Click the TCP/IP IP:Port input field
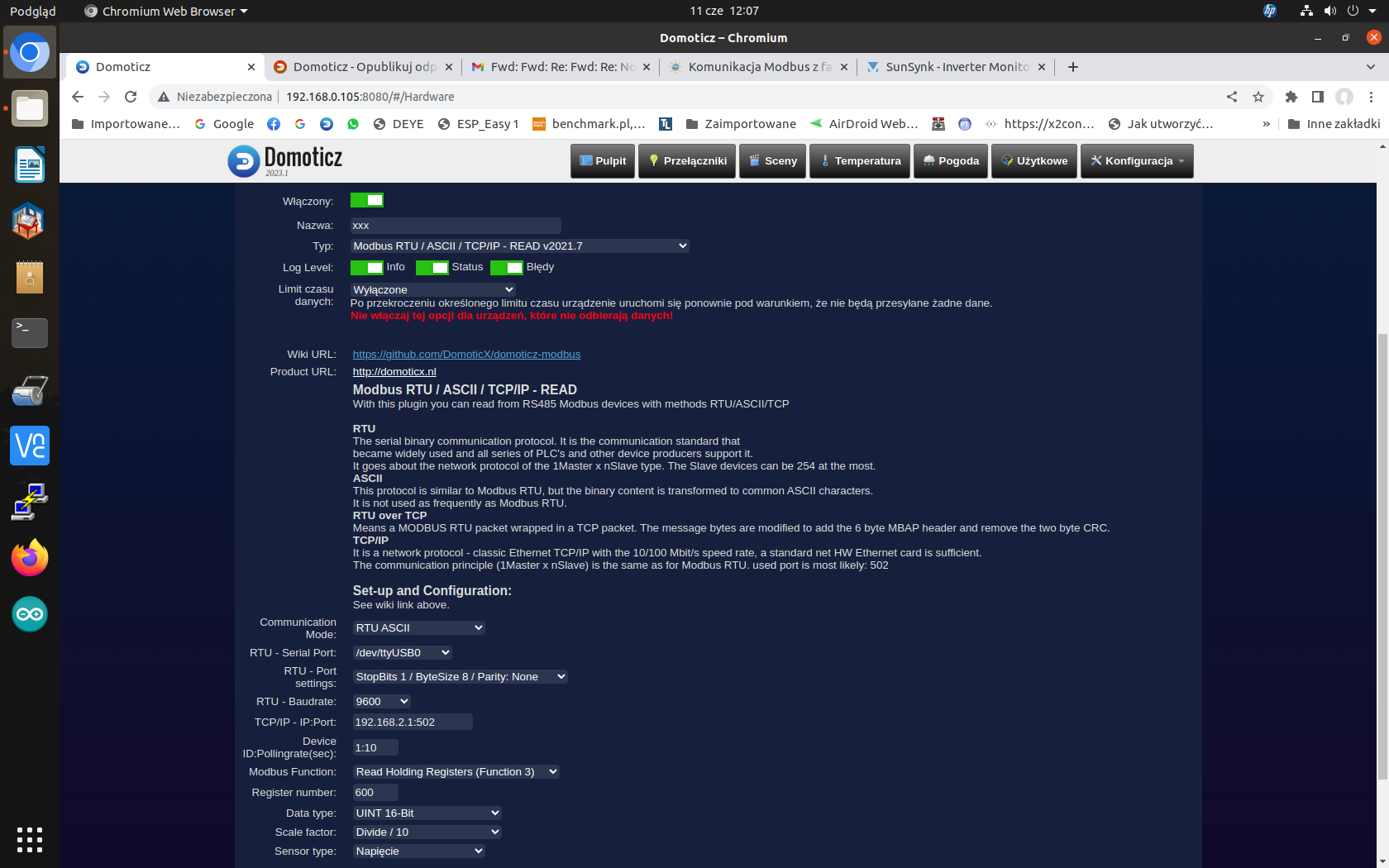This screenshot has width=1389, height=868. (x=413, y=722)
